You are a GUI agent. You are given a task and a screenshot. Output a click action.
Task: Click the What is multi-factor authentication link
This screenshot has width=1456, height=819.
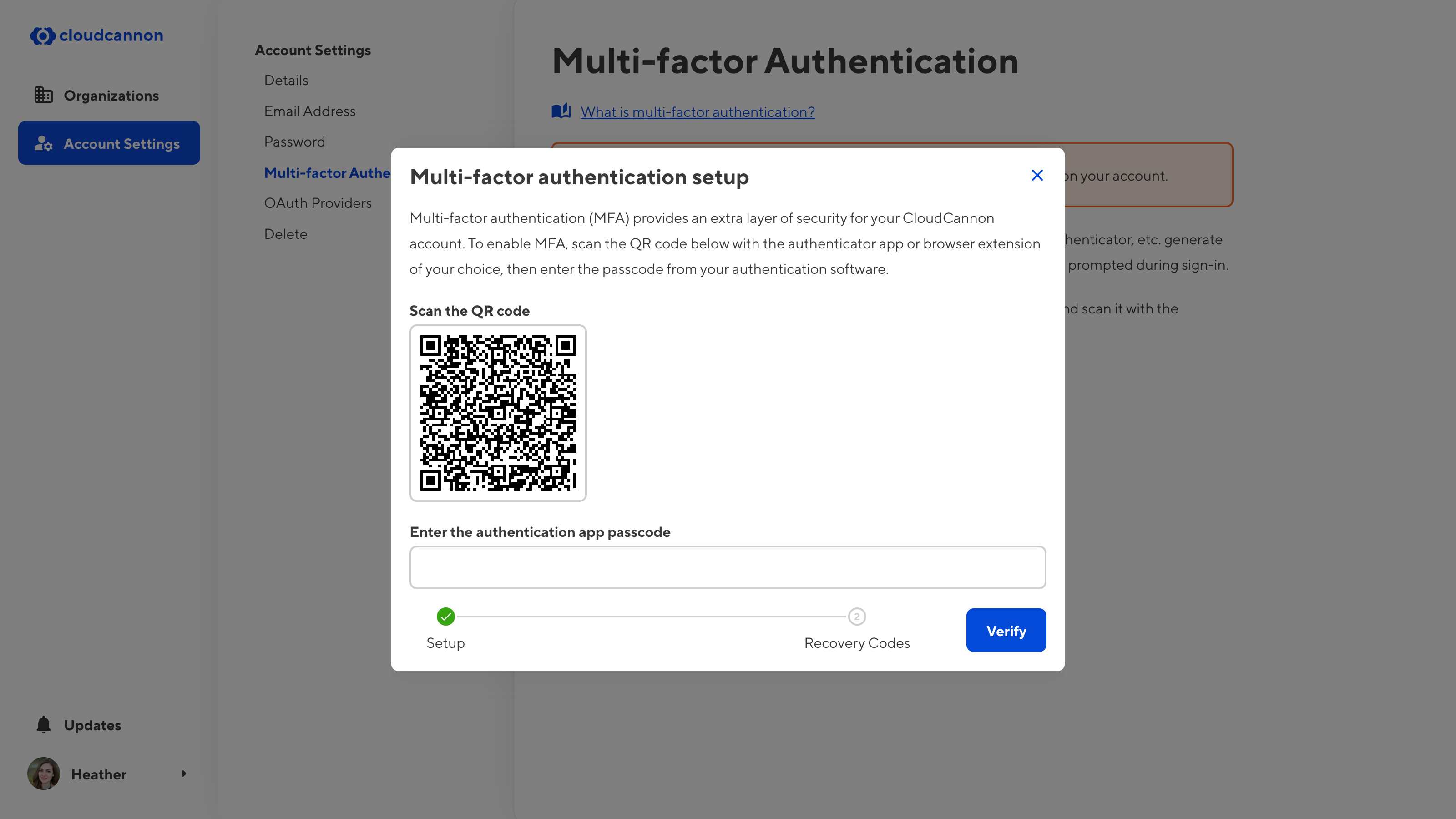coord(697,111)
